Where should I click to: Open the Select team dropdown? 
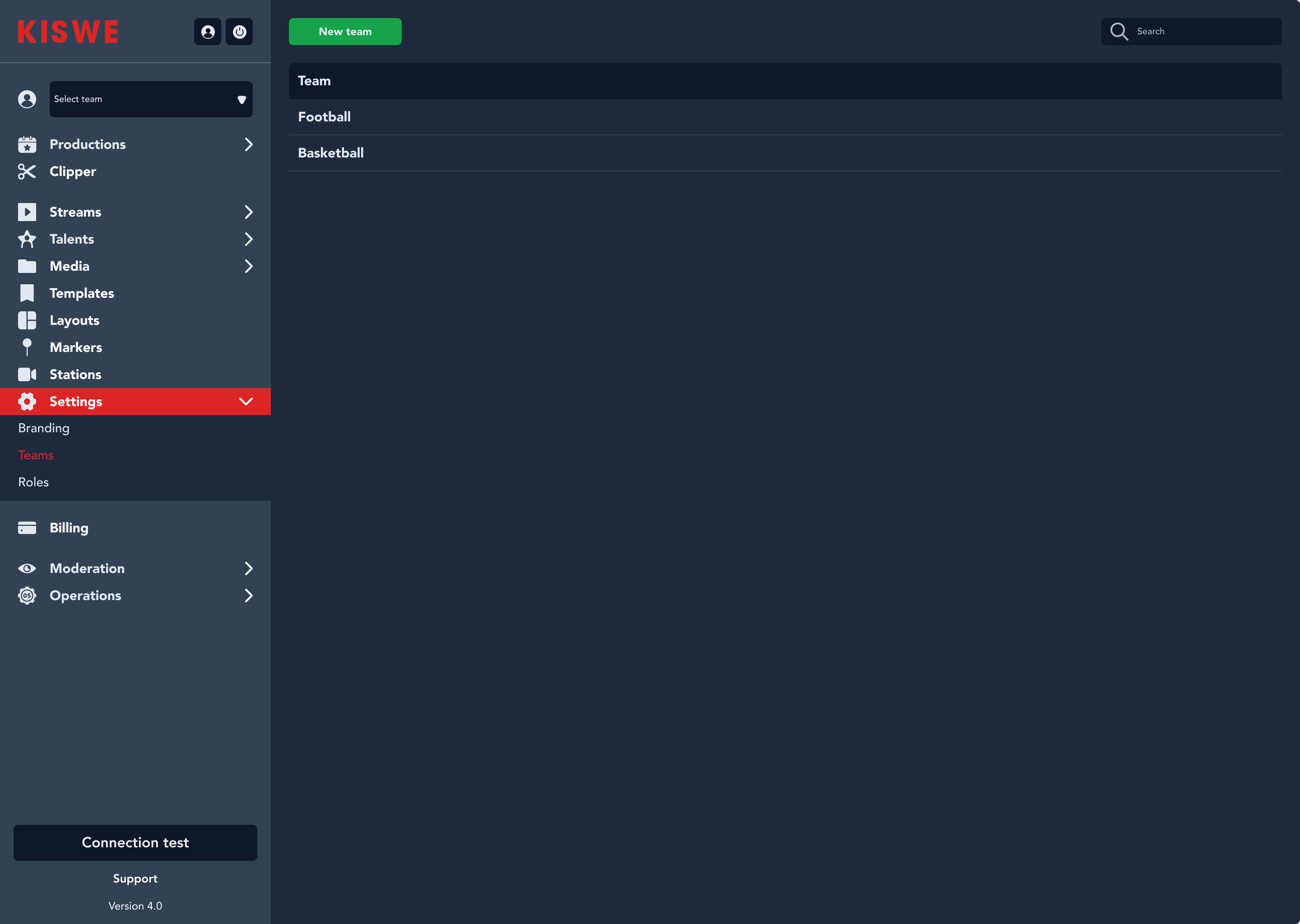click(x=151, y=99)
